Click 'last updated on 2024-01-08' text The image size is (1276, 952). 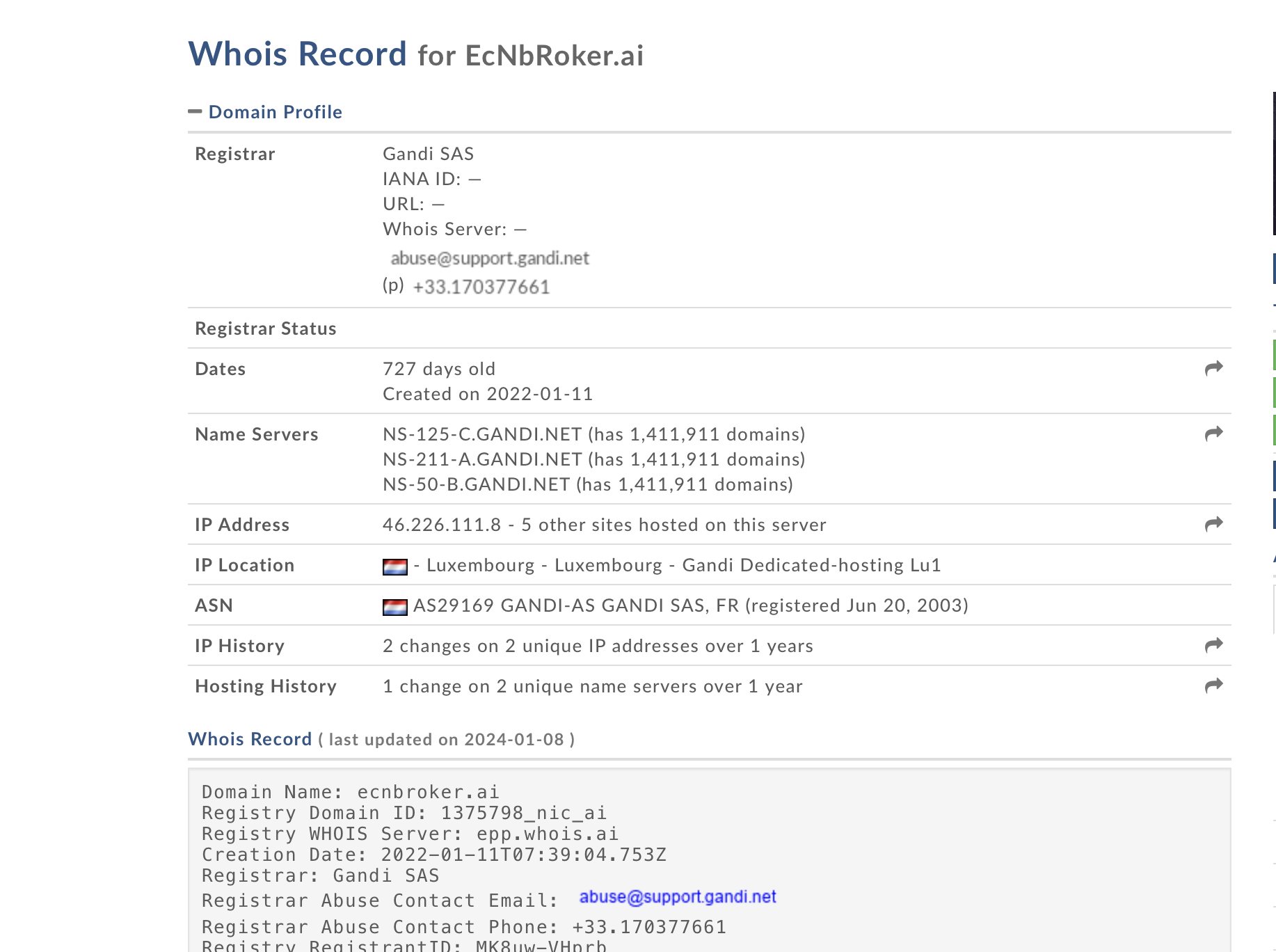point(446,740)
